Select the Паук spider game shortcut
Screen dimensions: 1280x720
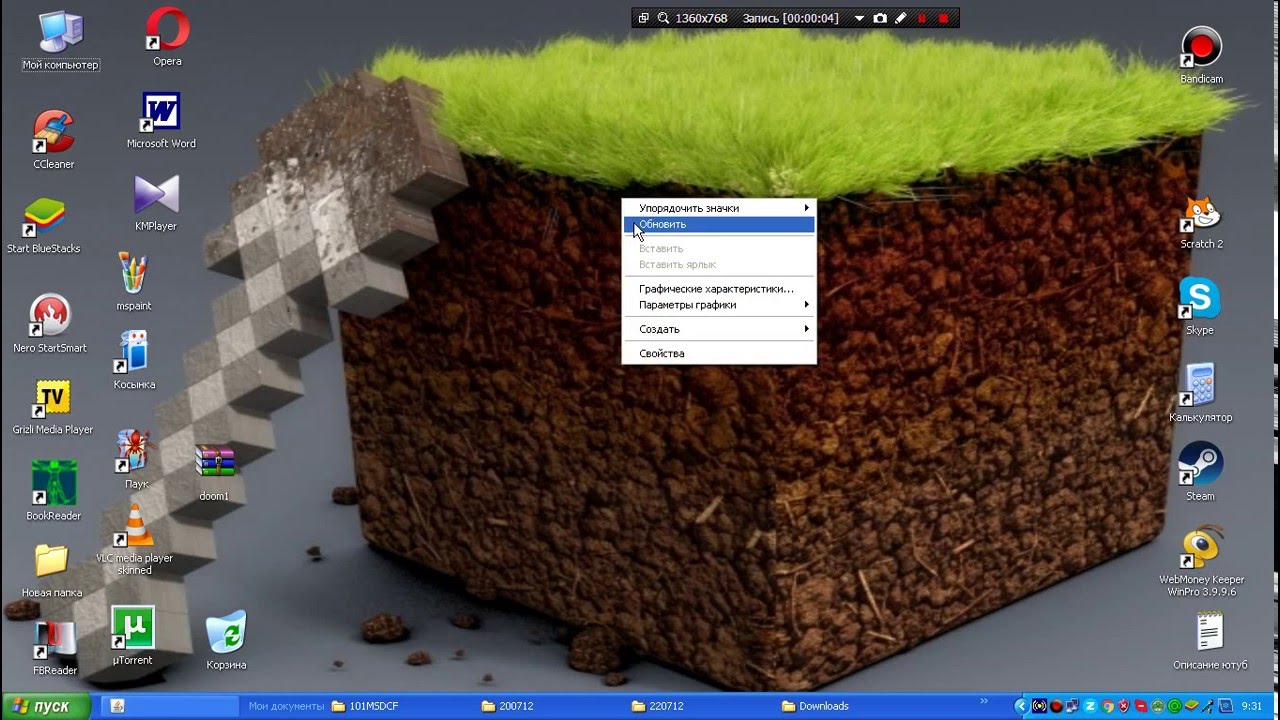136,460
